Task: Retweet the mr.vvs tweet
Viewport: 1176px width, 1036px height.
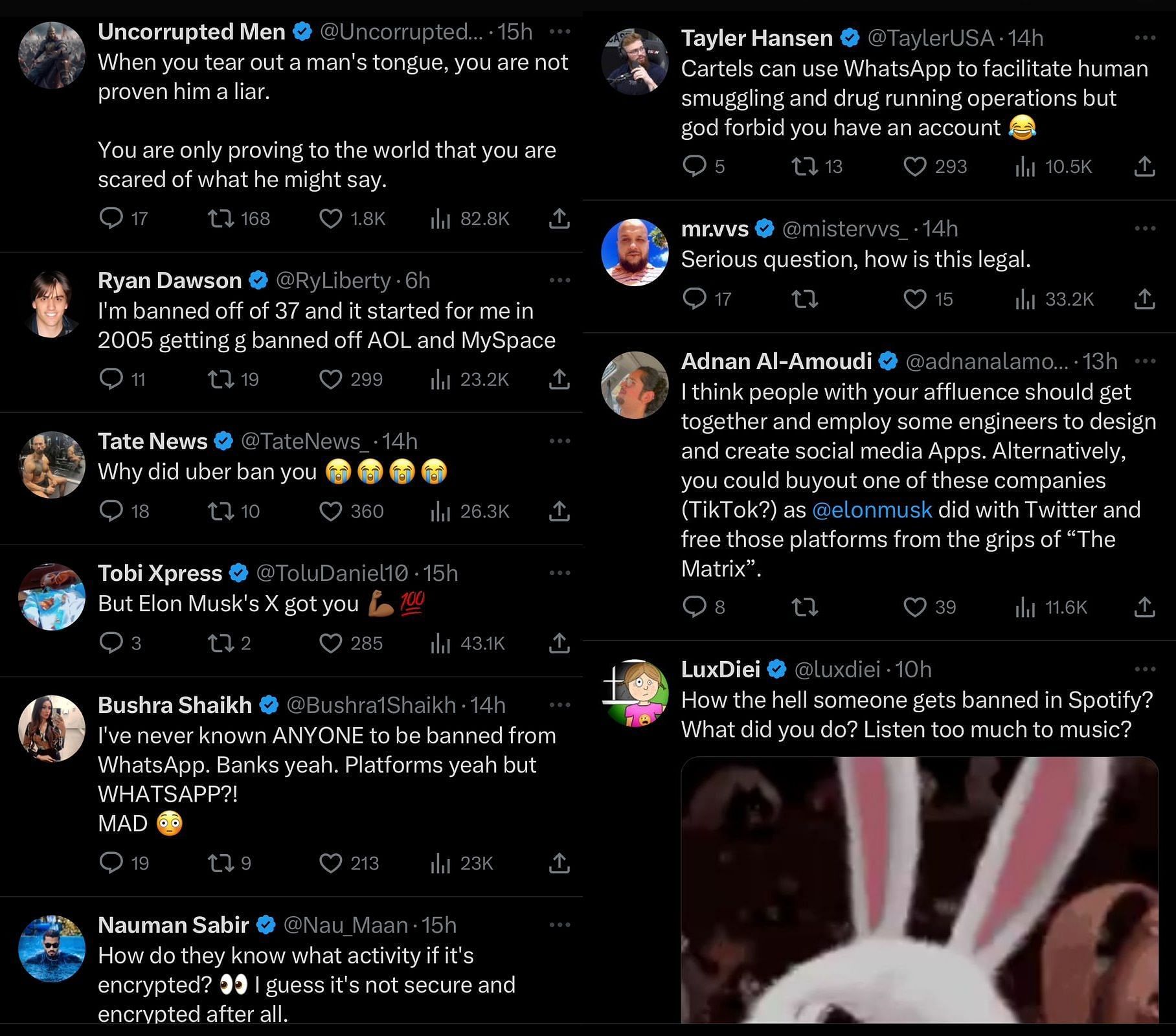Action: coord(805,299)
